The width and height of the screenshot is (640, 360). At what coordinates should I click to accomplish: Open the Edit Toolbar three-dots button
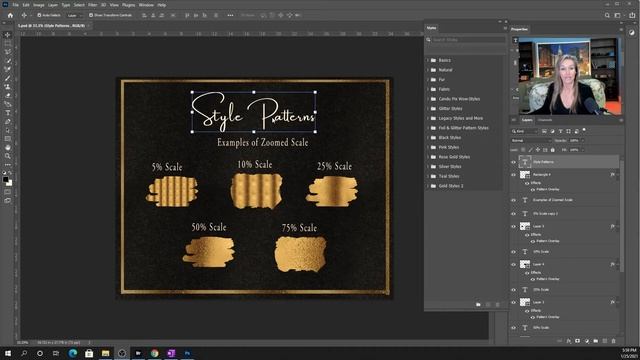[x=7, y=164]
